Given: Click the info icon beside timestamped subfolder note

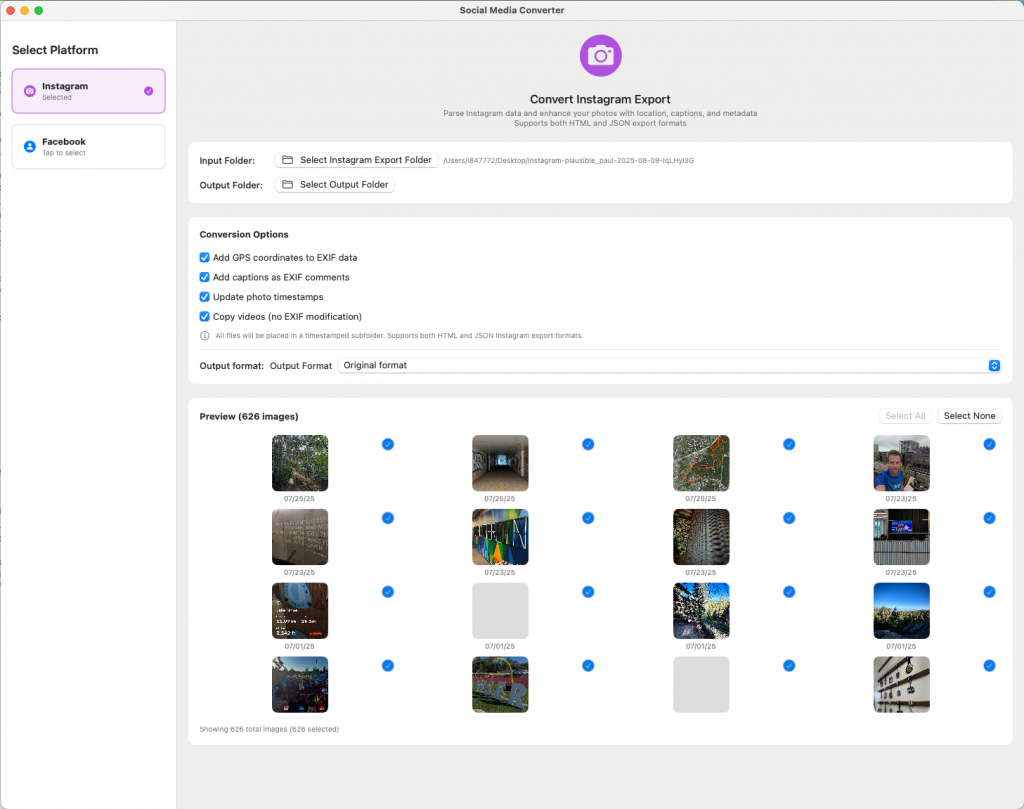Looking at the screenshot, I should click(x=204, y=336).
